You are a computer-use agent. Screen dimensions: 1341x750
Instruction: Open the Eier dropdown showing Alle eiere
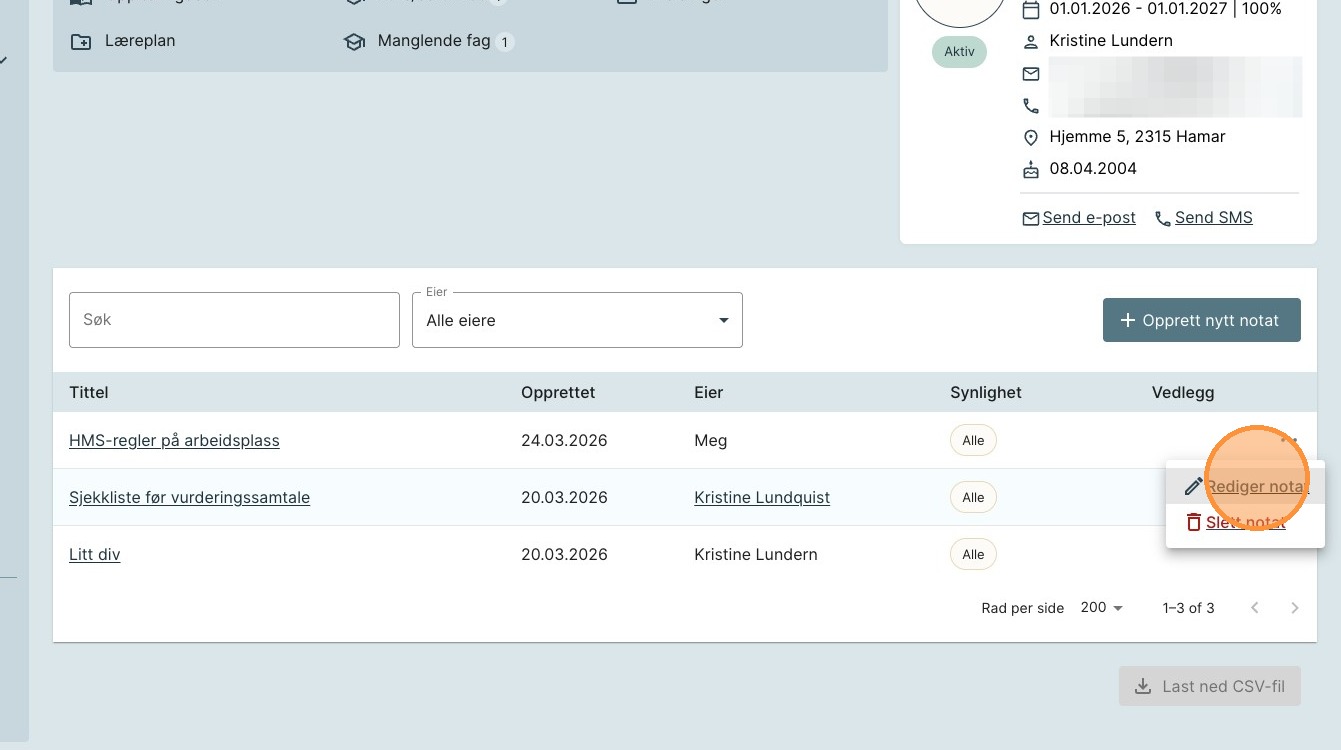[577, 320]
